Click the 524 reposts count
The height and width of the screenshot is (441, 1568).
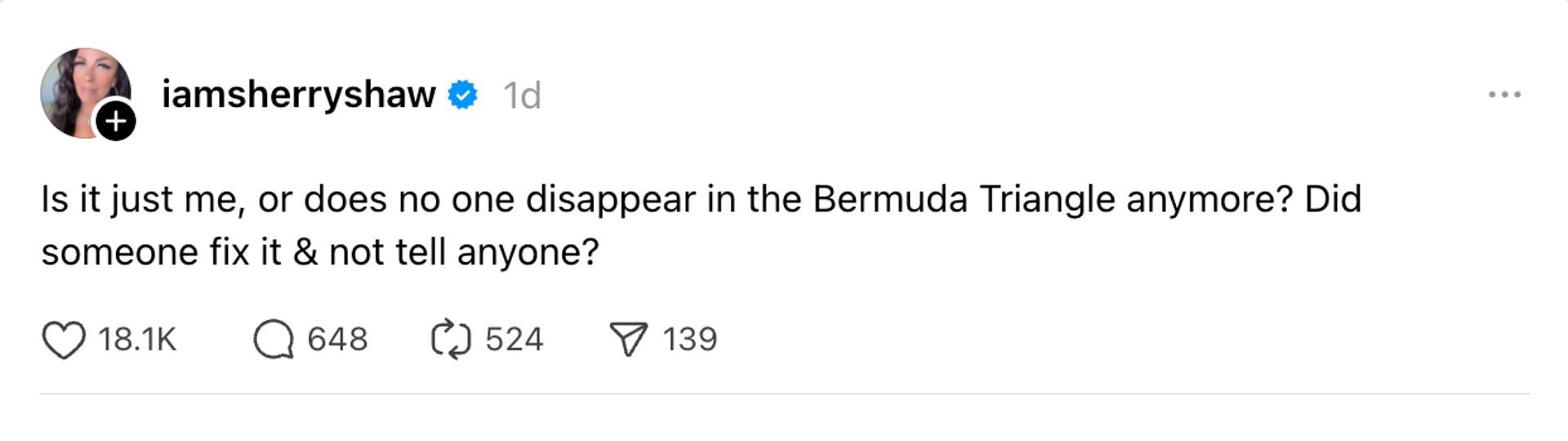[514, 339]
